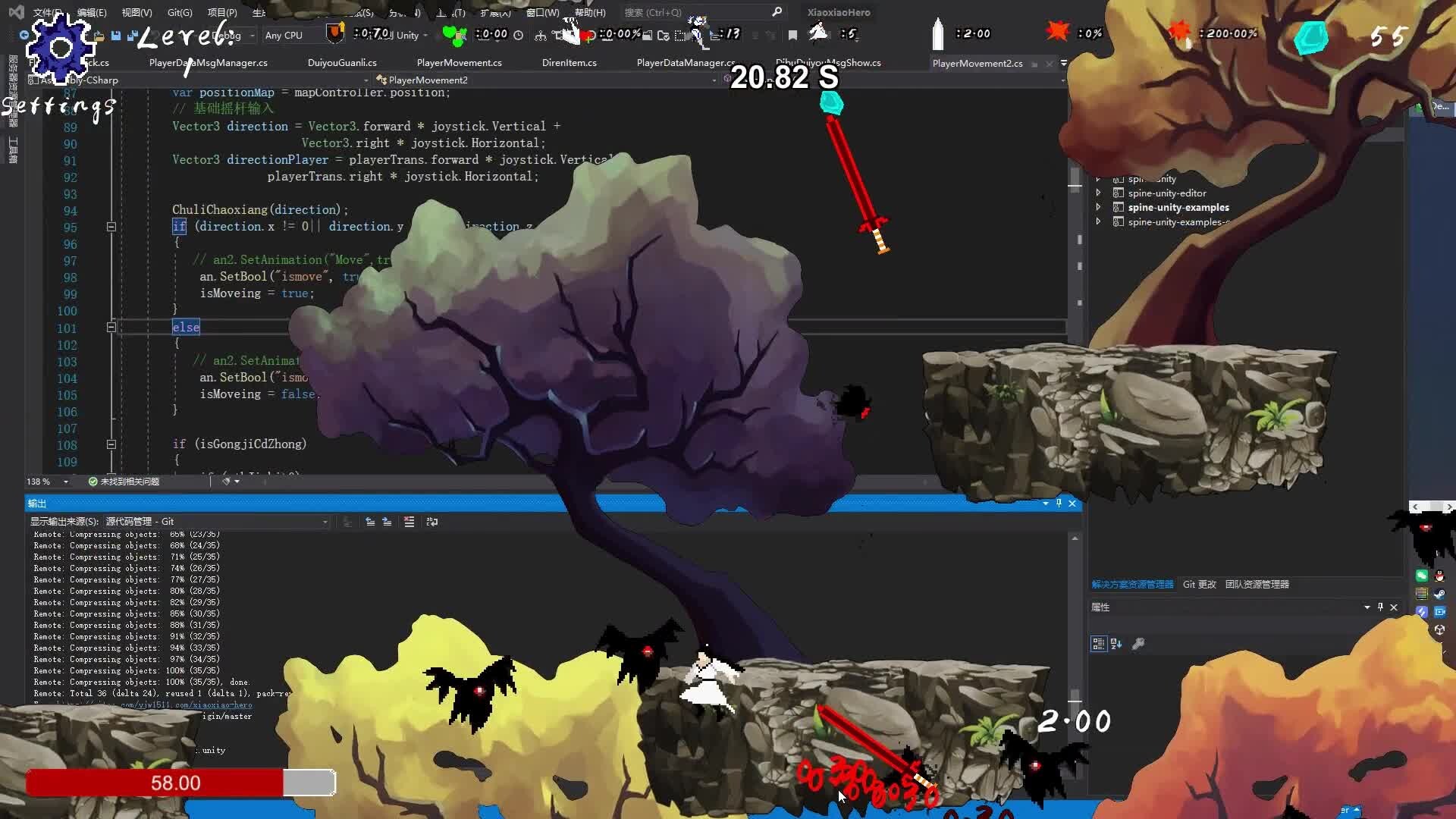Switch to the PlayerMovement.cs tab
Screen dimensions: 1456x819
(459, 63)
